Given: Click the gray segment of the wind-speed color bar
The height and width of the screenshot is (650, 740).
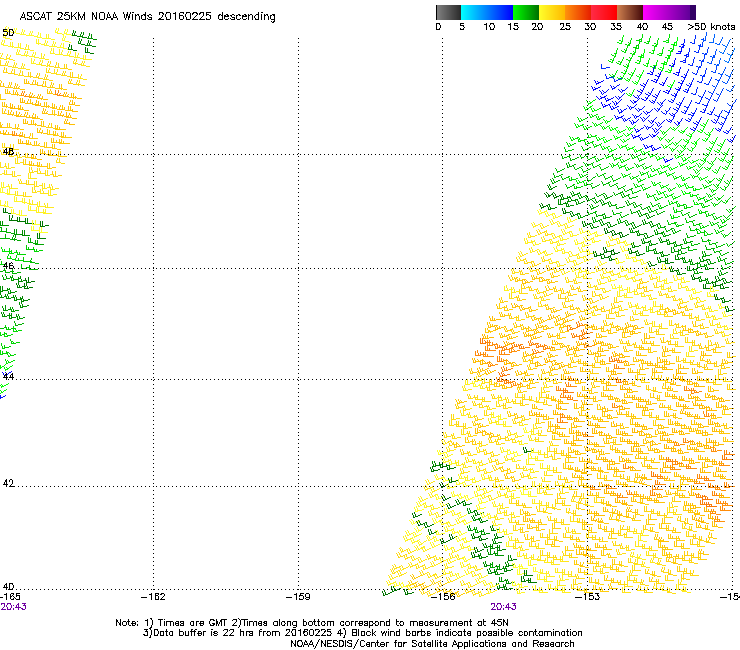Looking at the screenshot, I should pos(448,12).
